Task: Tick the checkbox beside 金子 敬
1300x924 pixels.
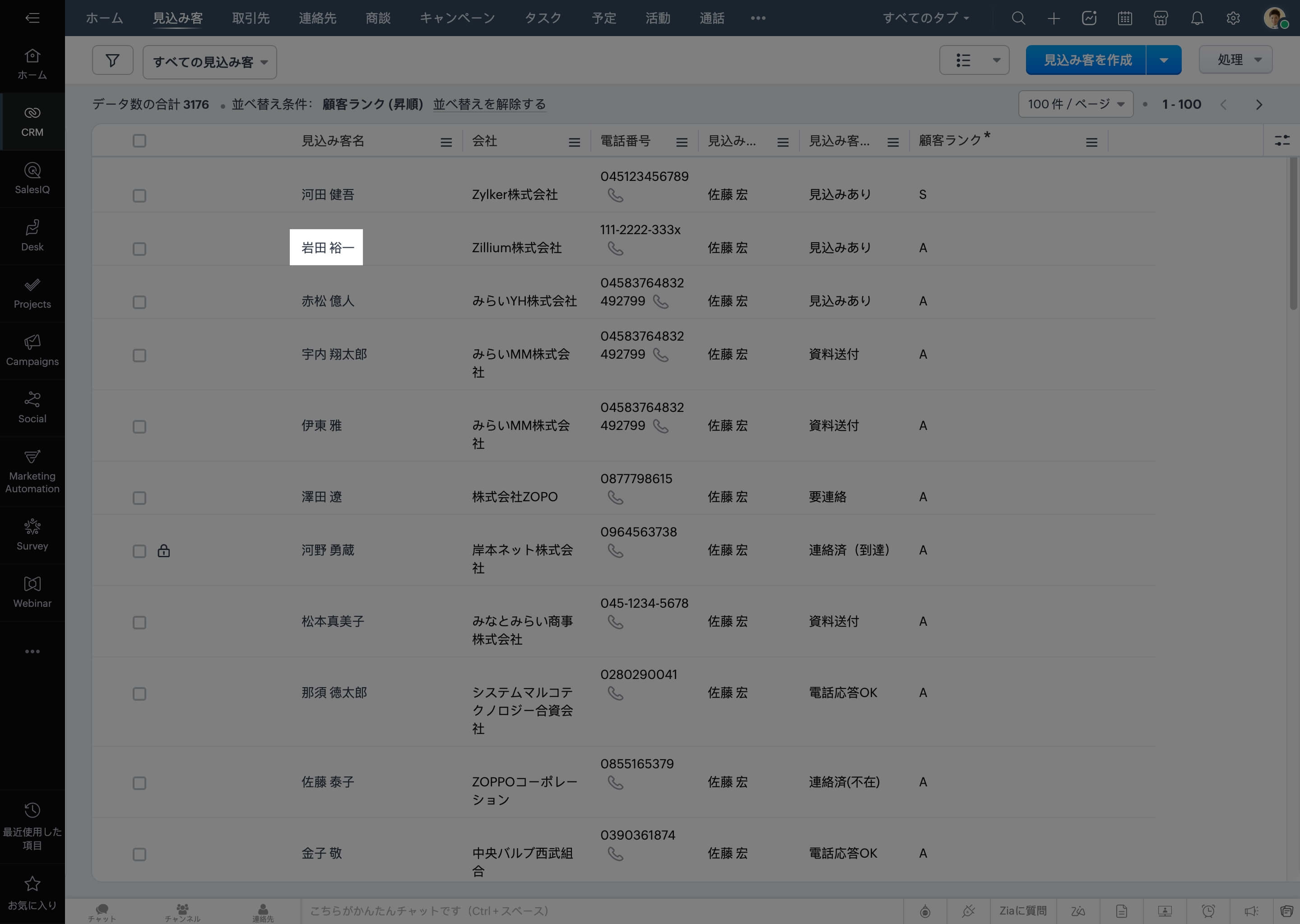Action: (139, 854)
